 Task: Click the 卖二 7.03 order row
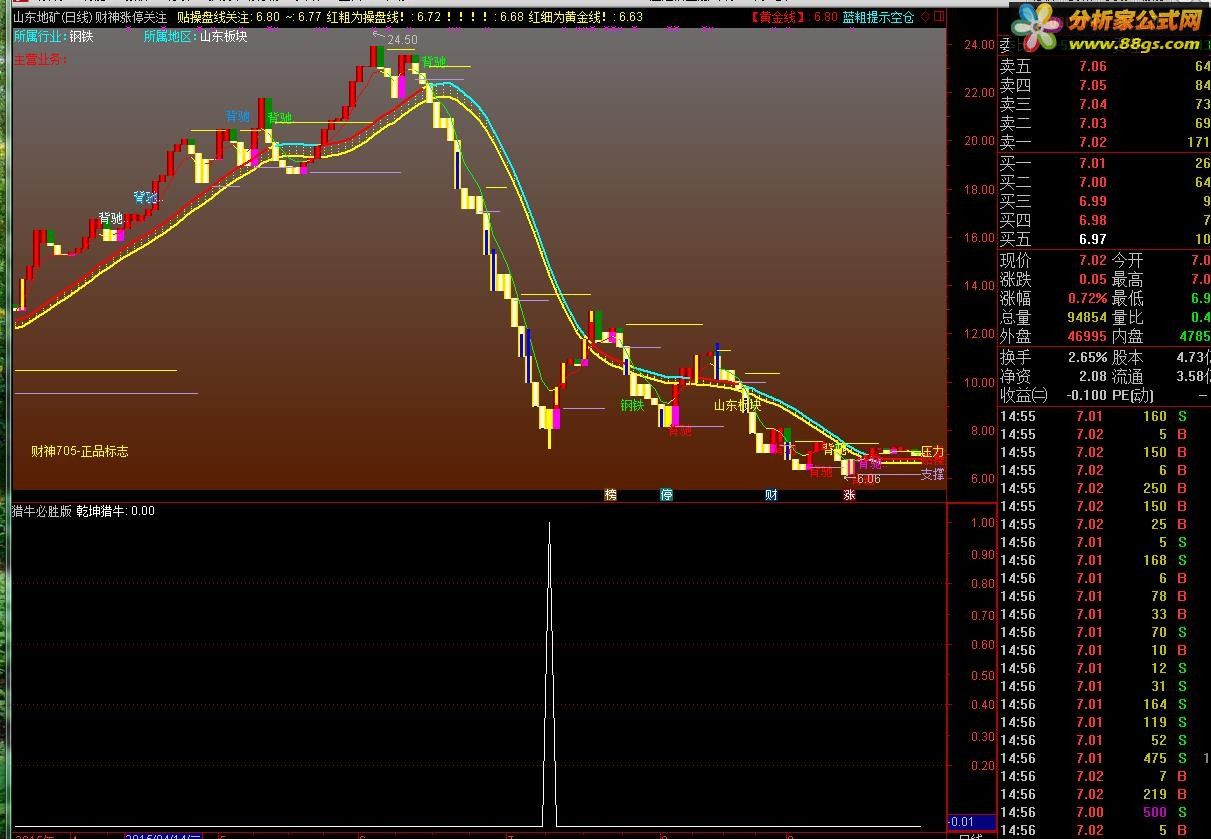(1104, 124)
